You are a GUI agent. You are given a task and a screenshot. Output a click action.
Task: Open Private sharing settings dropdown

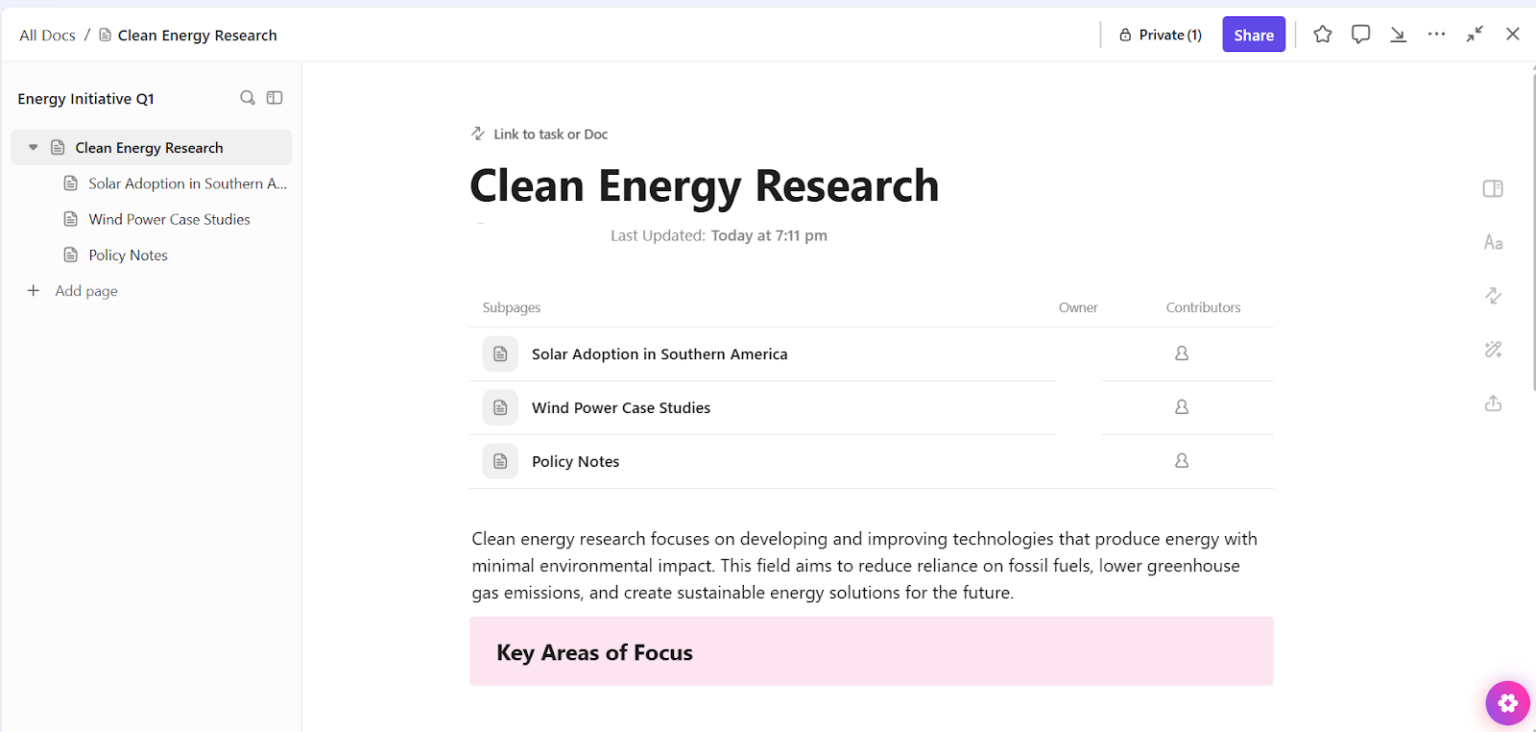(1160, 34)
